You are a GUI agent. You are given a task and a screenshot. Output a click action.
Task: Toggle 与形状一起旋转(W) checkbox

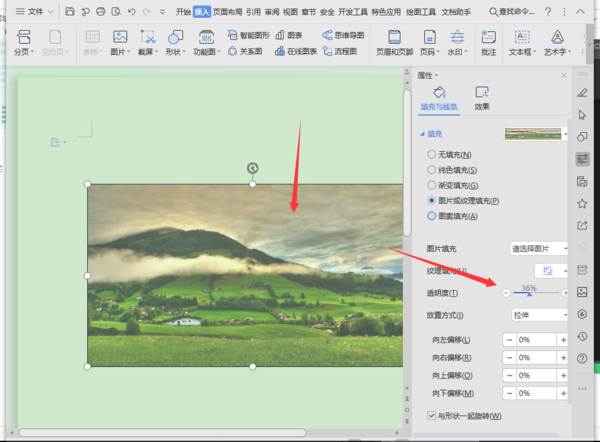(431, 415)
